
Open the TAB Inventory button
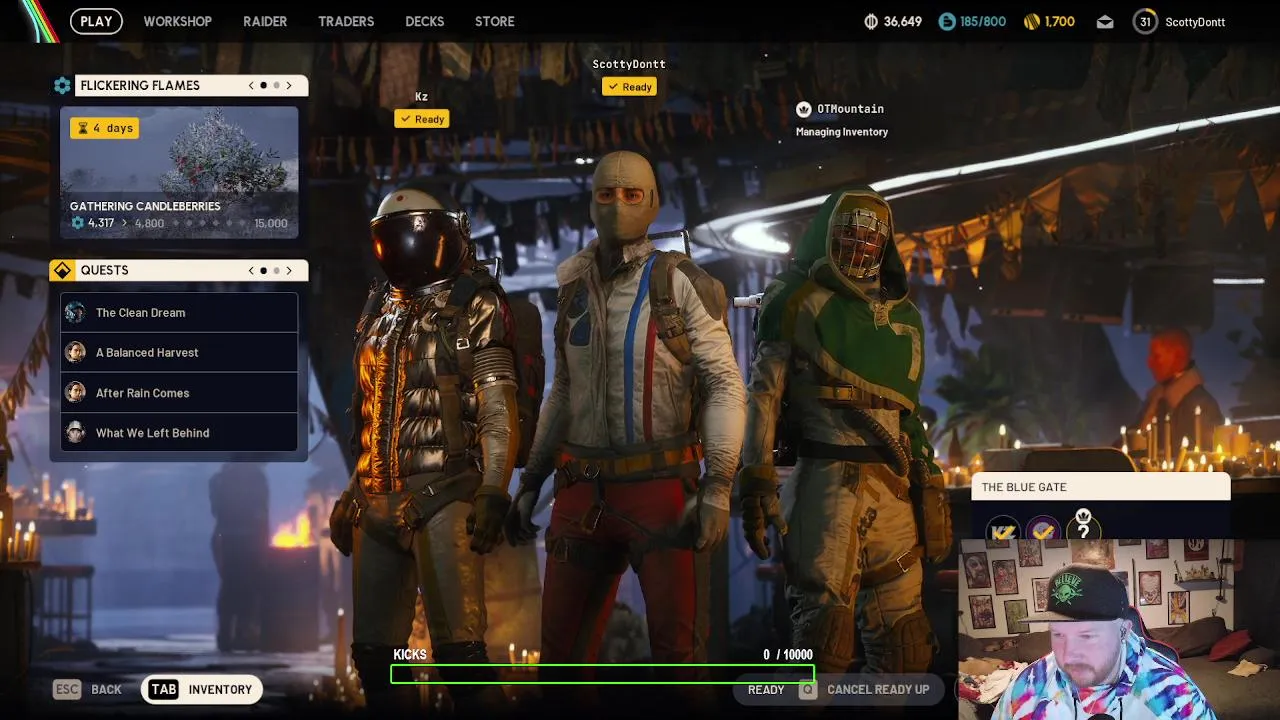coord(202,689)
